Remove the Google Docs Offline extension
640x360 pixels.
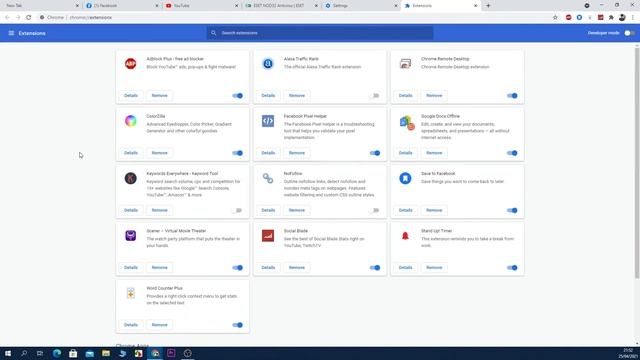[434, 153]
